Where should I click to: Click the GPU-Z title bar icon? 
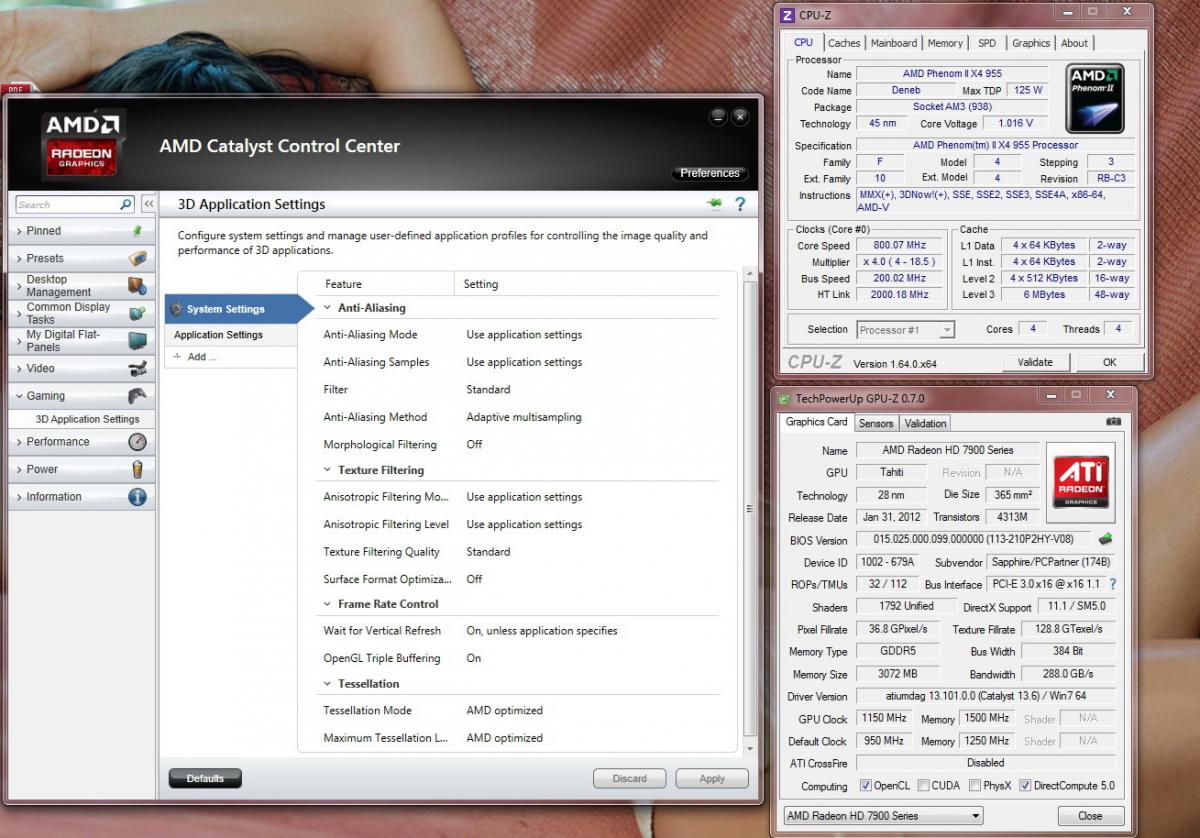(x=786, y=397)
